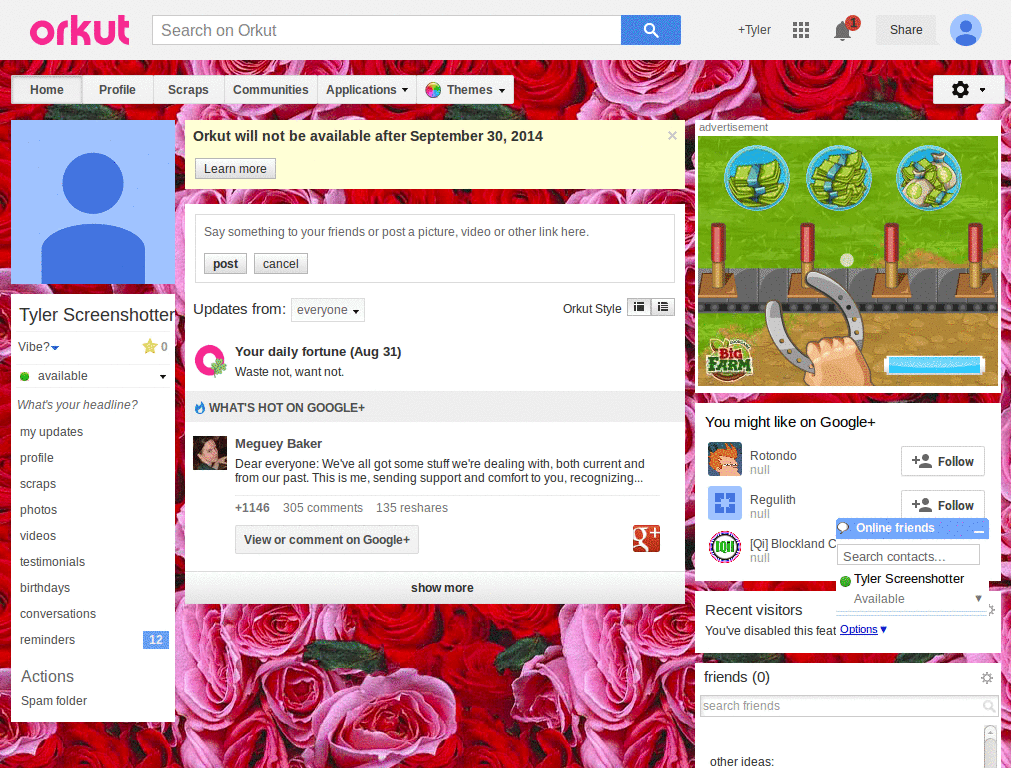Click your profile avatar in the top bar

pos(965,30)
